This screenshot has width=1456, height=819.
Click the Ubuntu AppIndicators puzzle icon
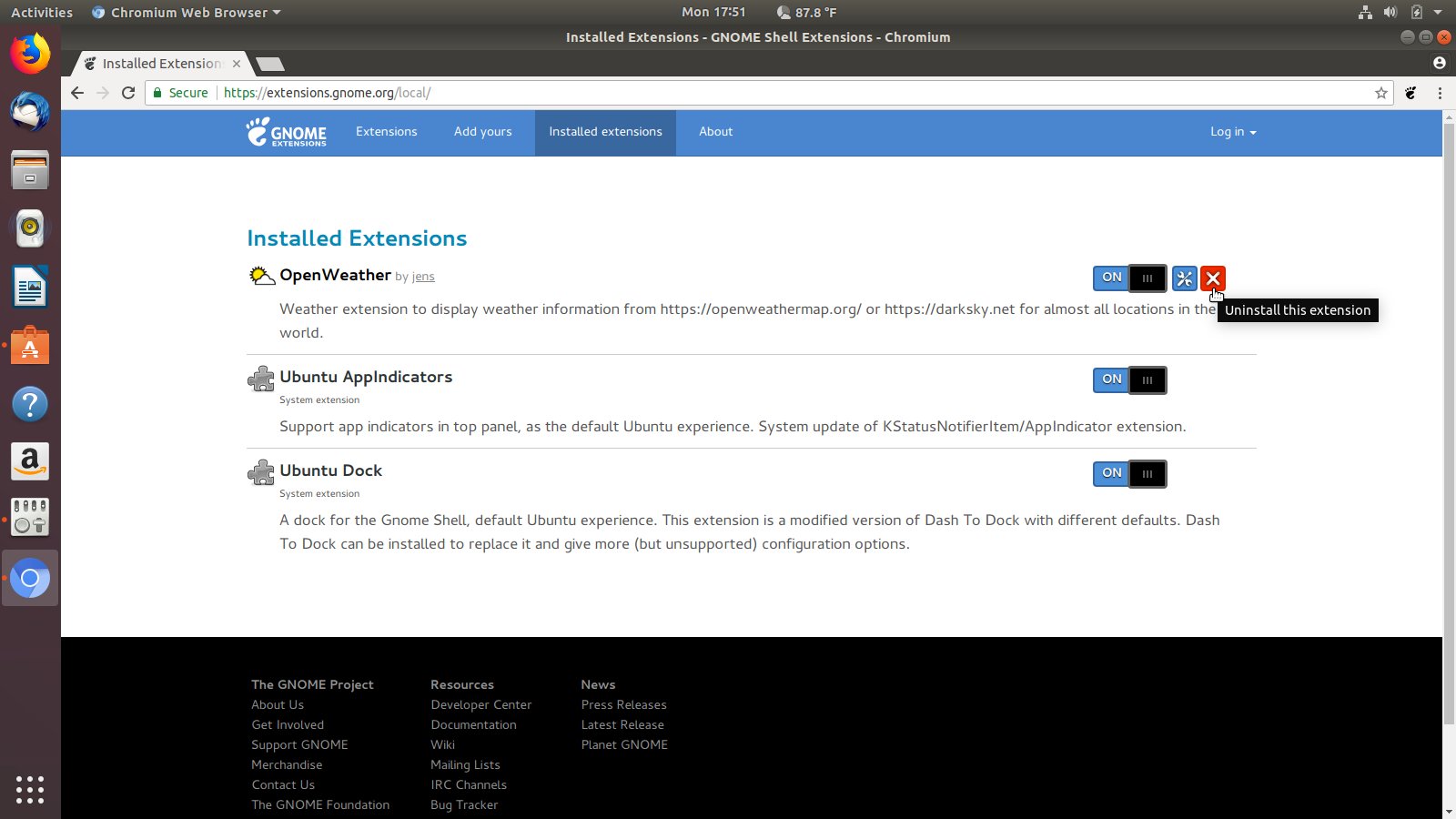point(261,379)
